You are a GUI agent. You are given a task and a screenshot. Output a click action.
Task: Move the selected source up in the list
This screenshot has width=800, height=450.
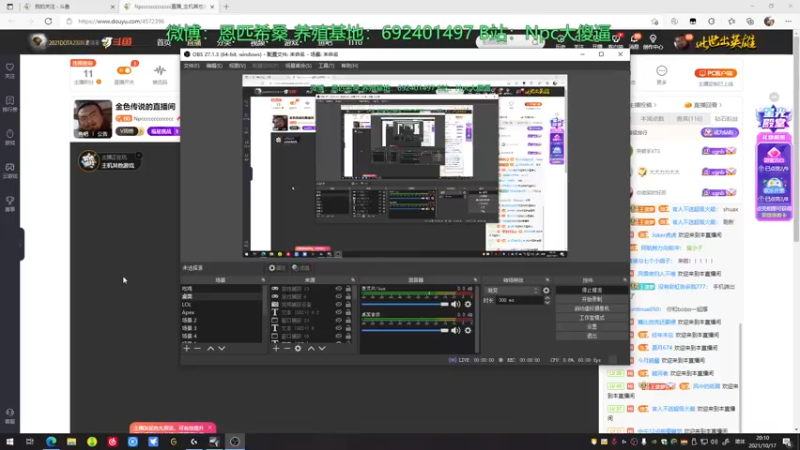point(311,348)
